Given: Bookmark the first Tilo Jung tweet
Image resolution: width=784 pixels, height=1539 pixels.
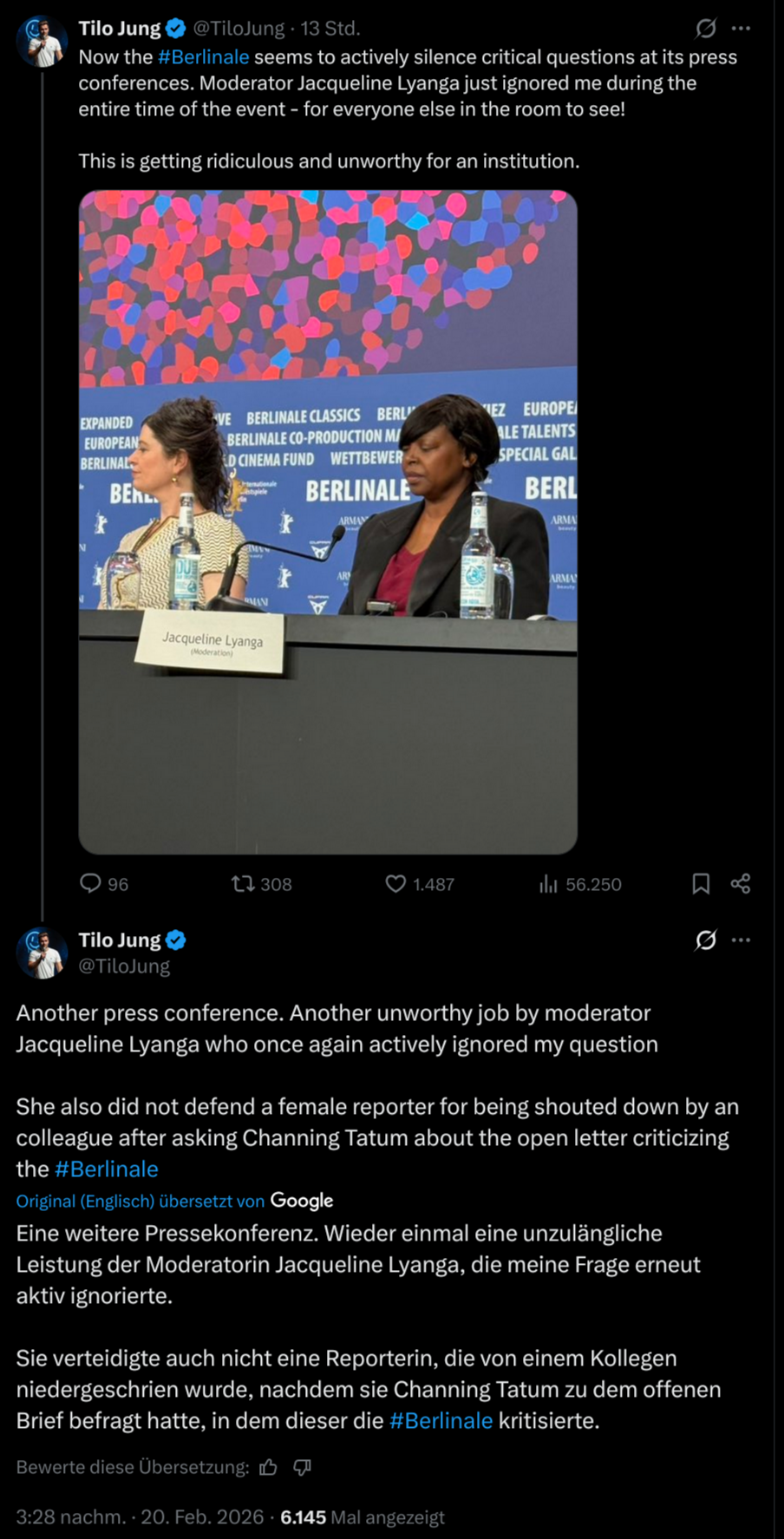Looking at the screenshot, I should (x=701, y=884).
